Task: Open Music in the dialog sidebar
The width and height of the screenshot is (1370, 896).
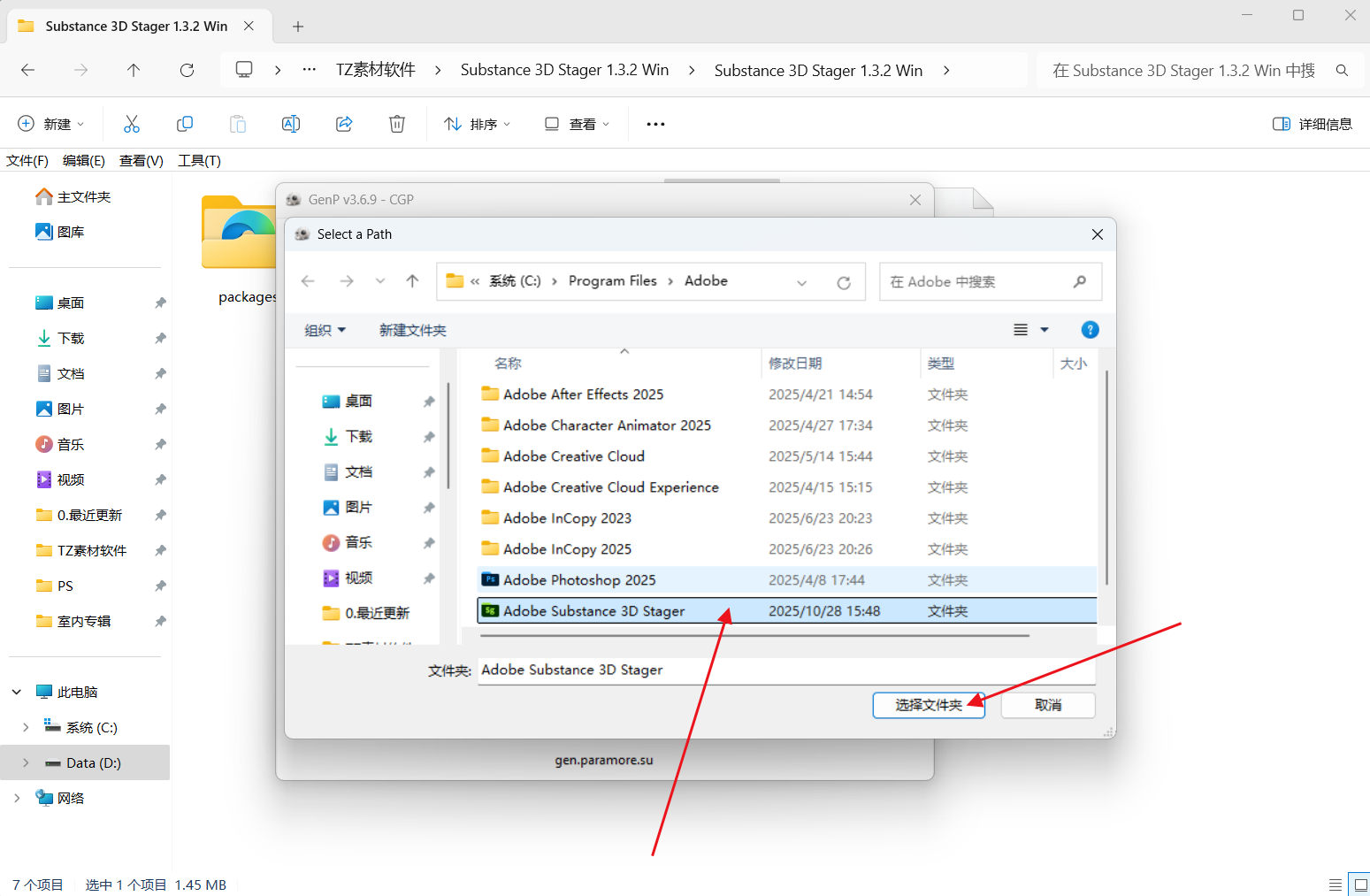Action: click(348, 542)
